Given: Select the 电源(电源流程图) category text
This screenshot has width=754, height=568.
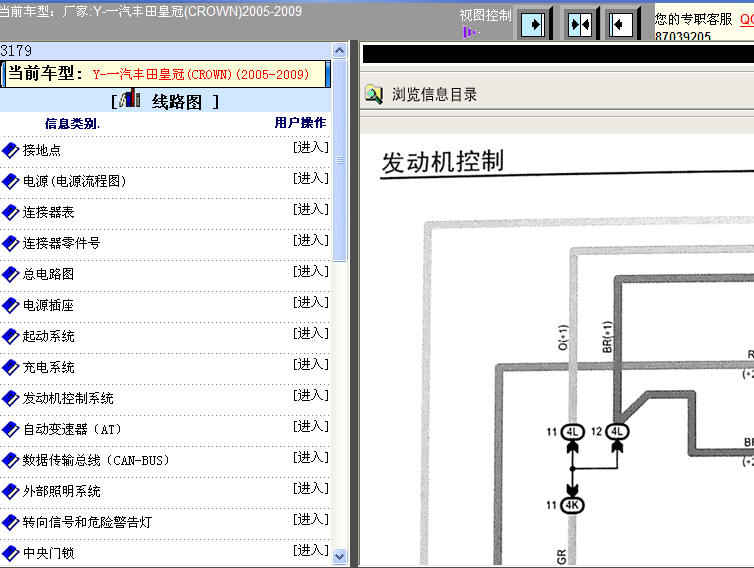Looking at the screenshot, I should click(75, 181).
